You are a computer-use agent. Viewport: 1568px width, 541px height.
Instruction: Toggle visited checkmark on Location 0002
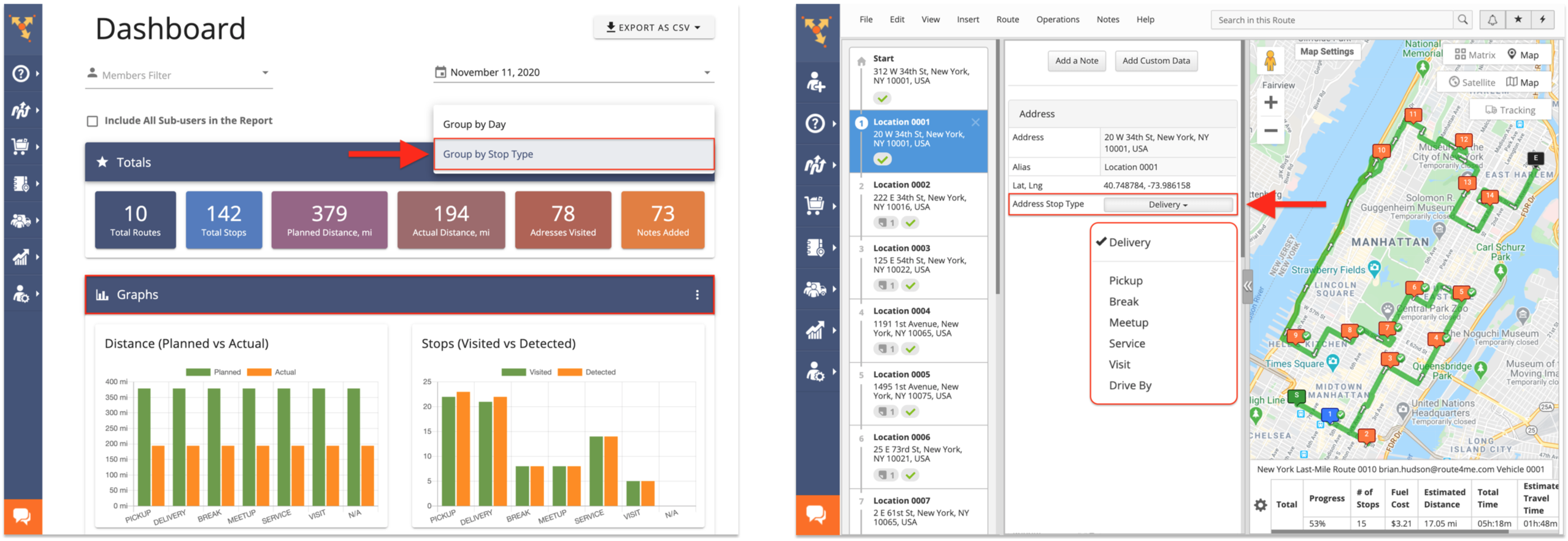click(911, 223)
